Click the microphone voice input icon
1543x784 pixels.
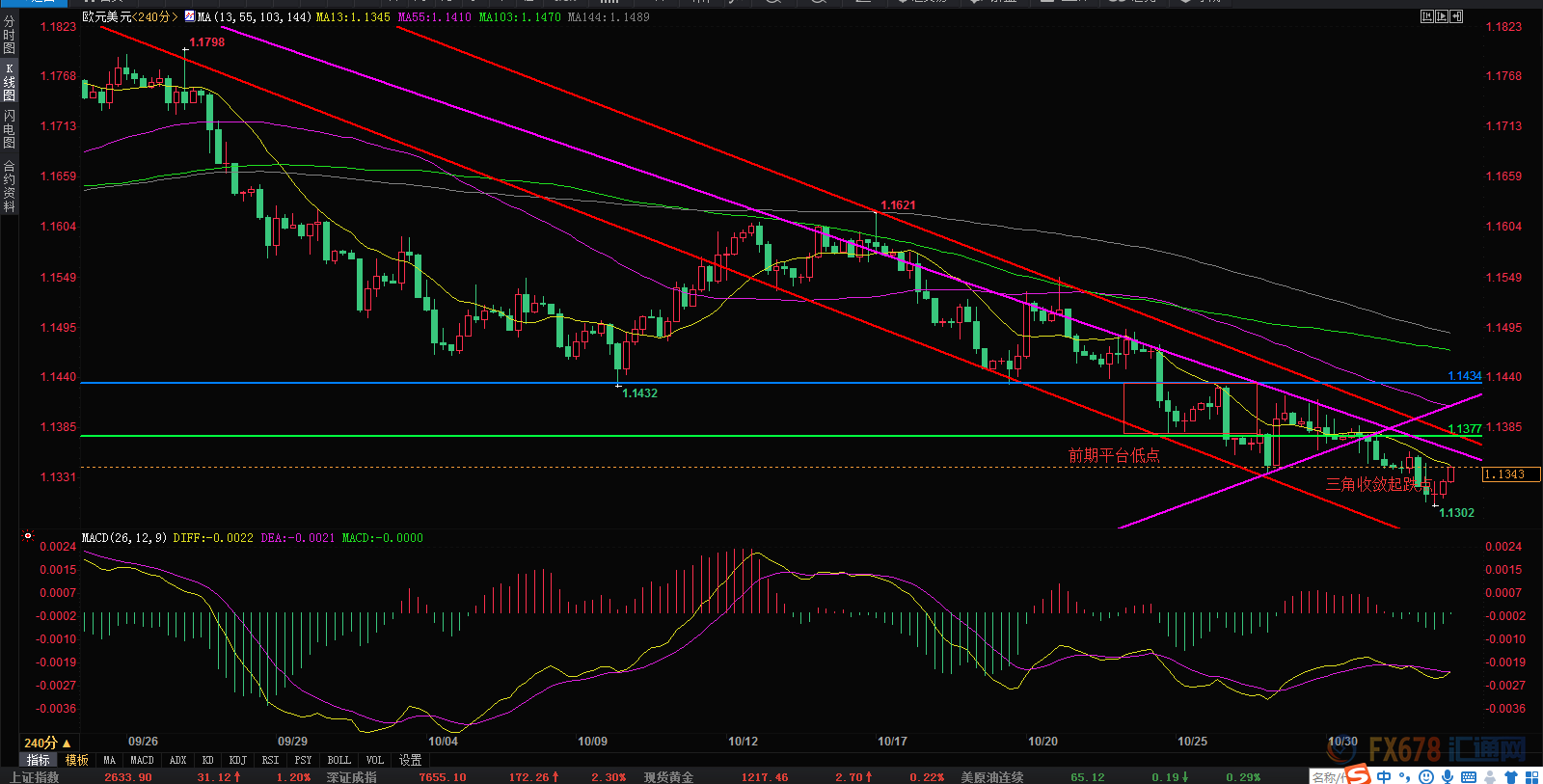tap(1448, 777)
